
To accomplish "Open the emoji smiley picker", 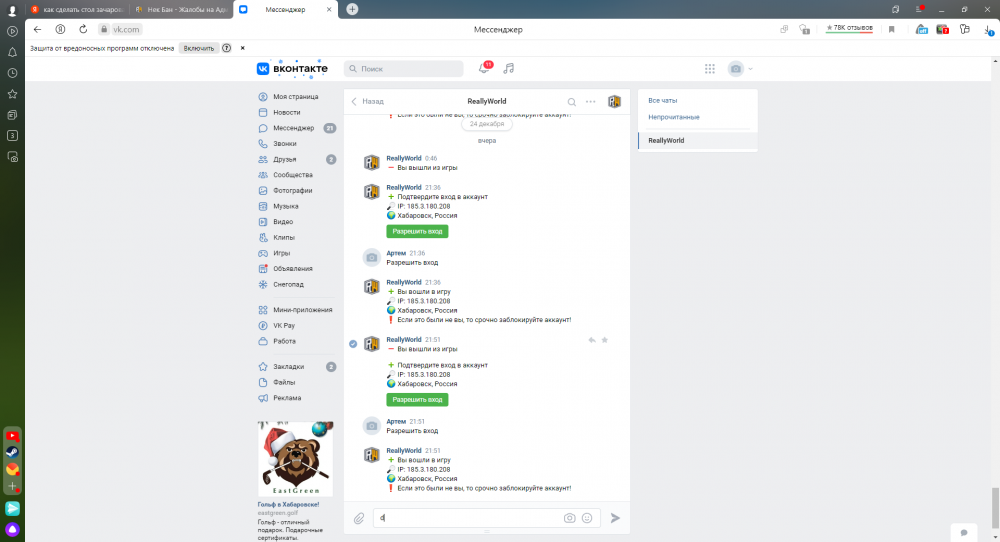I will pyautogui.click(x=587, y=518).
